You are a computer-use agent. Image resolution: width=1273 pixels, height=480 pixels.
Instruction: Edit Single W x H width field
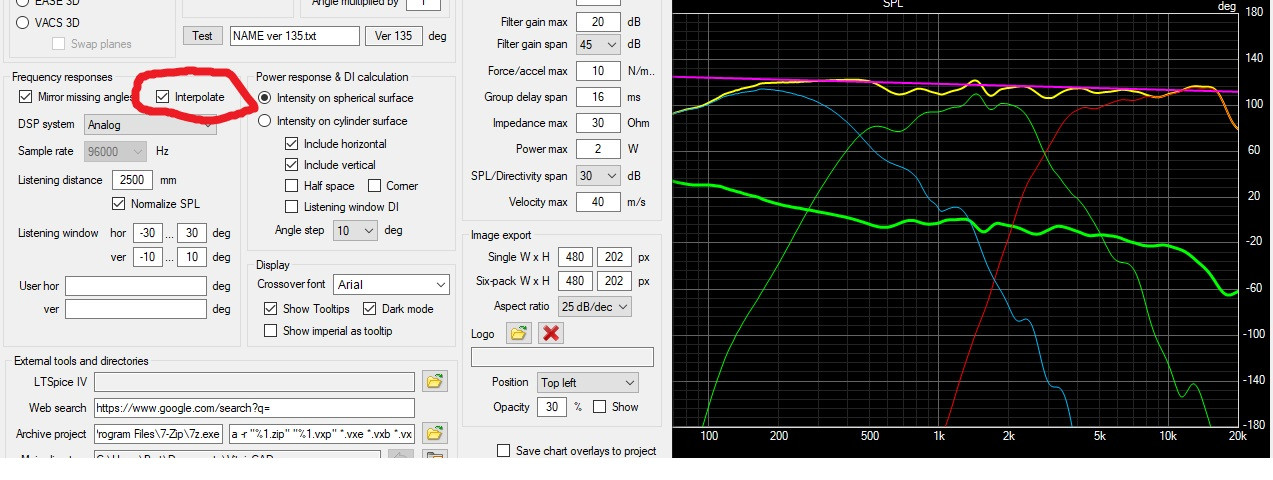(575, 257)
